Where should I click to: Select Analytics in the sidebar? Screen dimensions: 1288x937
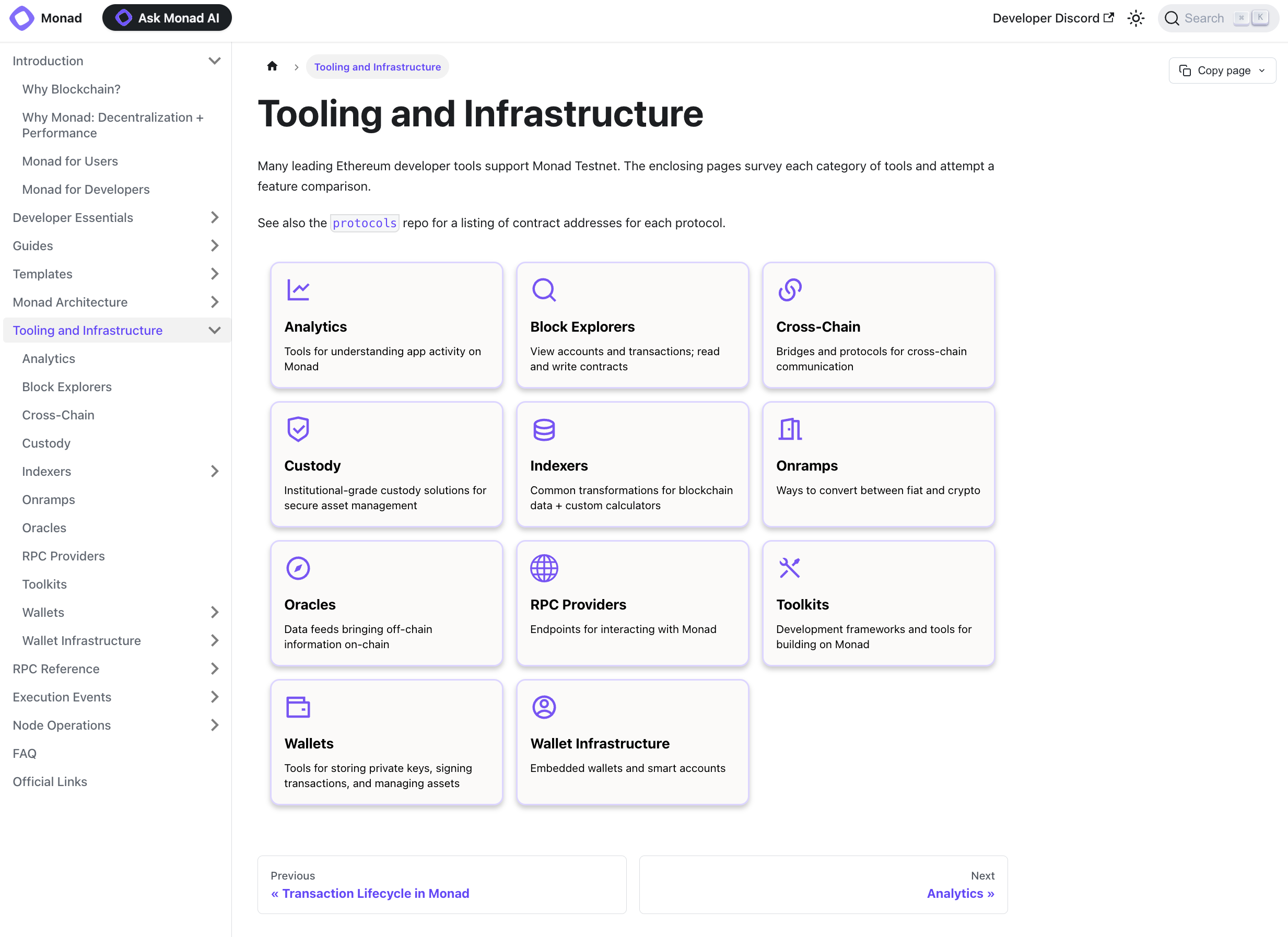pos(48,359)
